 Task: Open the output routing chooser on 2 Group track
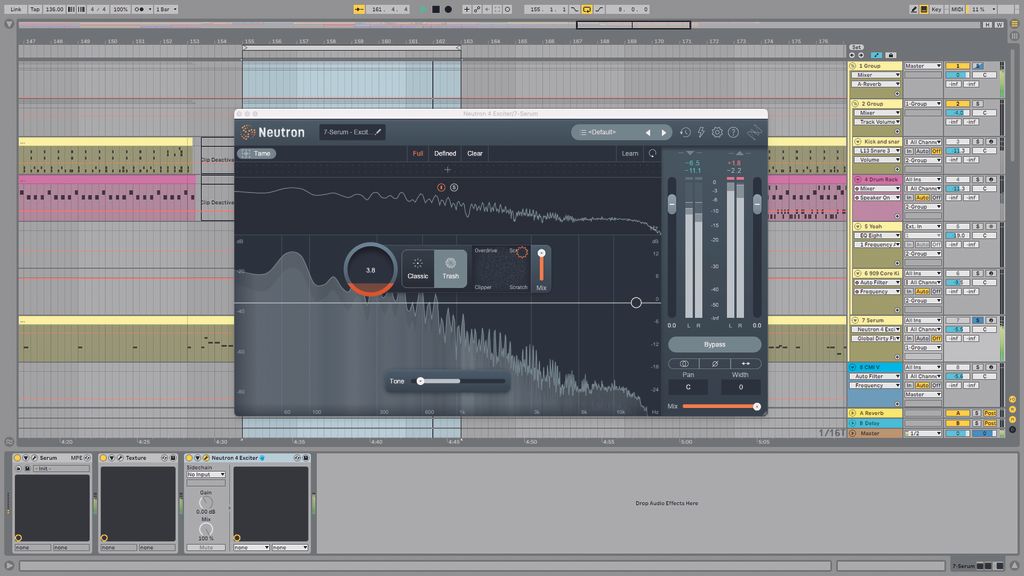(922, 103)
